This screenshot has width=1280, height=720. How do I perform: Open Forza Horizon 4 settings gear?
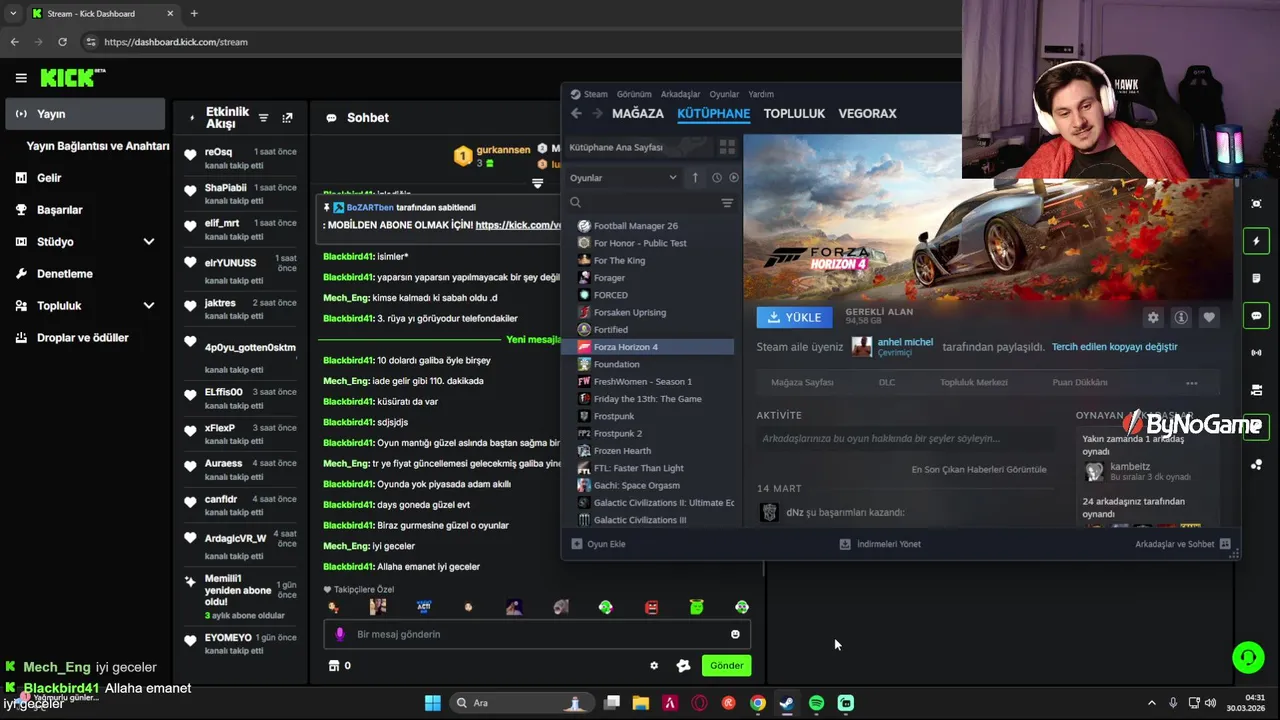click(x=1153, y=317)
